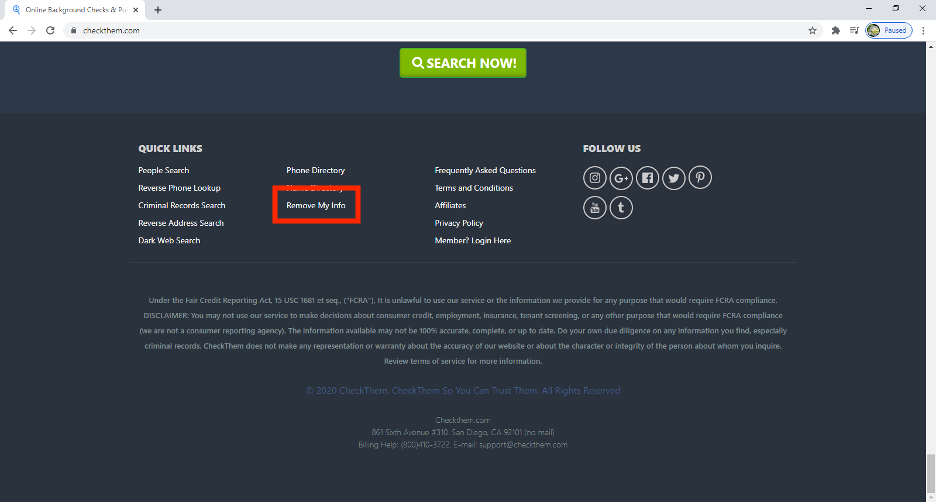This screenshot has width=936, height=502.
Task: Open a new browser tab
Action: coord(158,10)
